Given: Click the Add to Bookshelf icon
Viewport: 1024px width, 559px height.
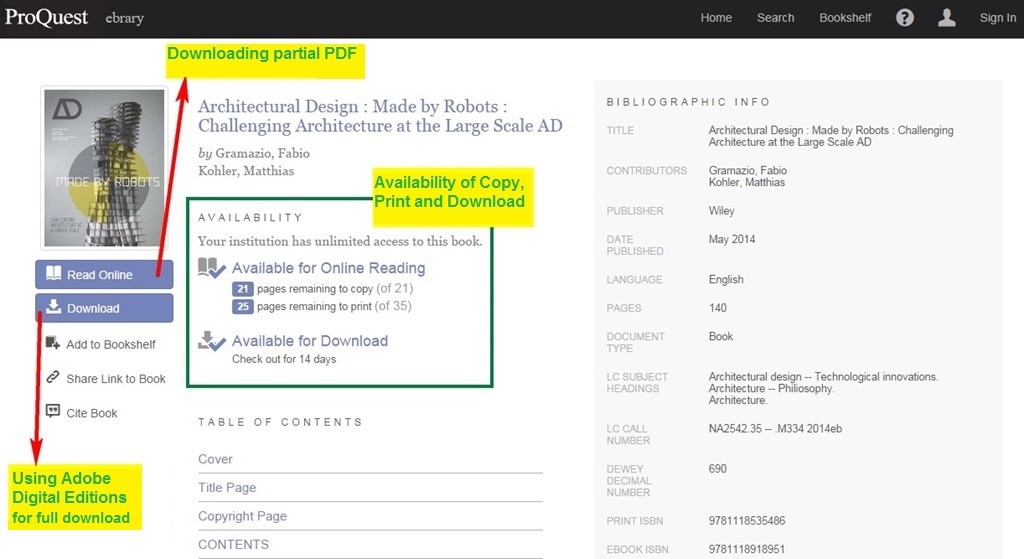Looking at the screenshot, I should click(53, 343).
